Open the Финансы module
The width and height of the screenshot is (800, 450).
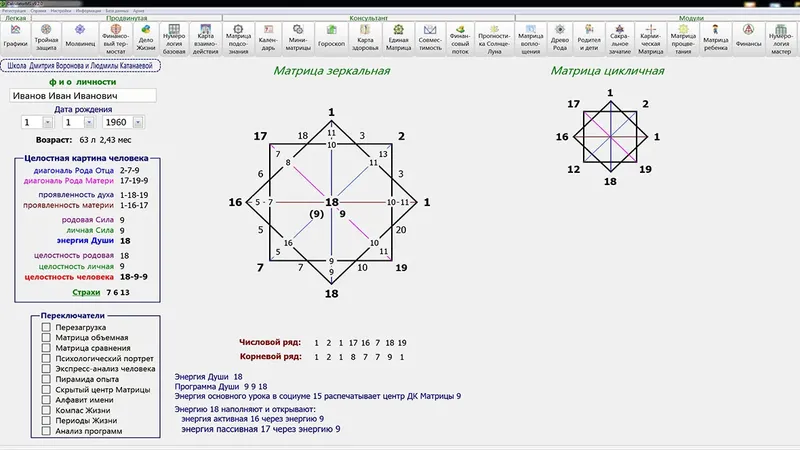[748, 39]
